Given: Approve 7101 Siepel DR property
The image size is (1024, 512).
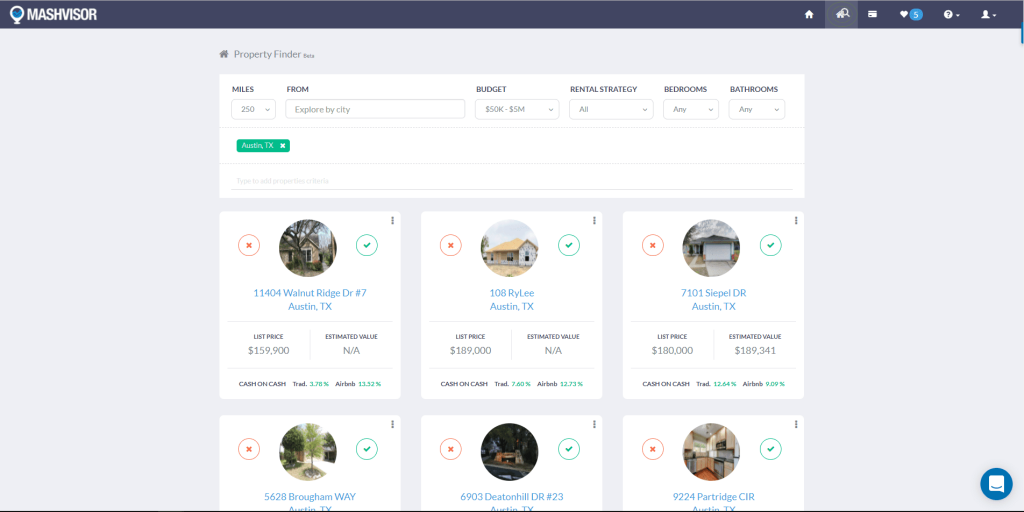Looking at the screenshot, I should 770,245.
